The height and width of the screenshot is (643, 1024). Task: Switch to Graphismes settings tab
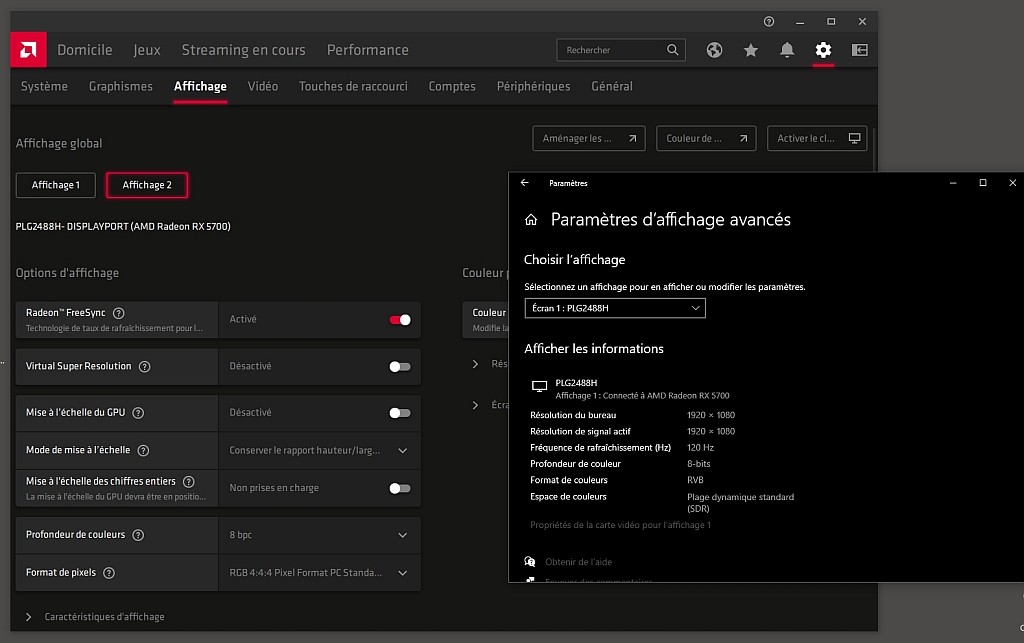click(121, 86)
